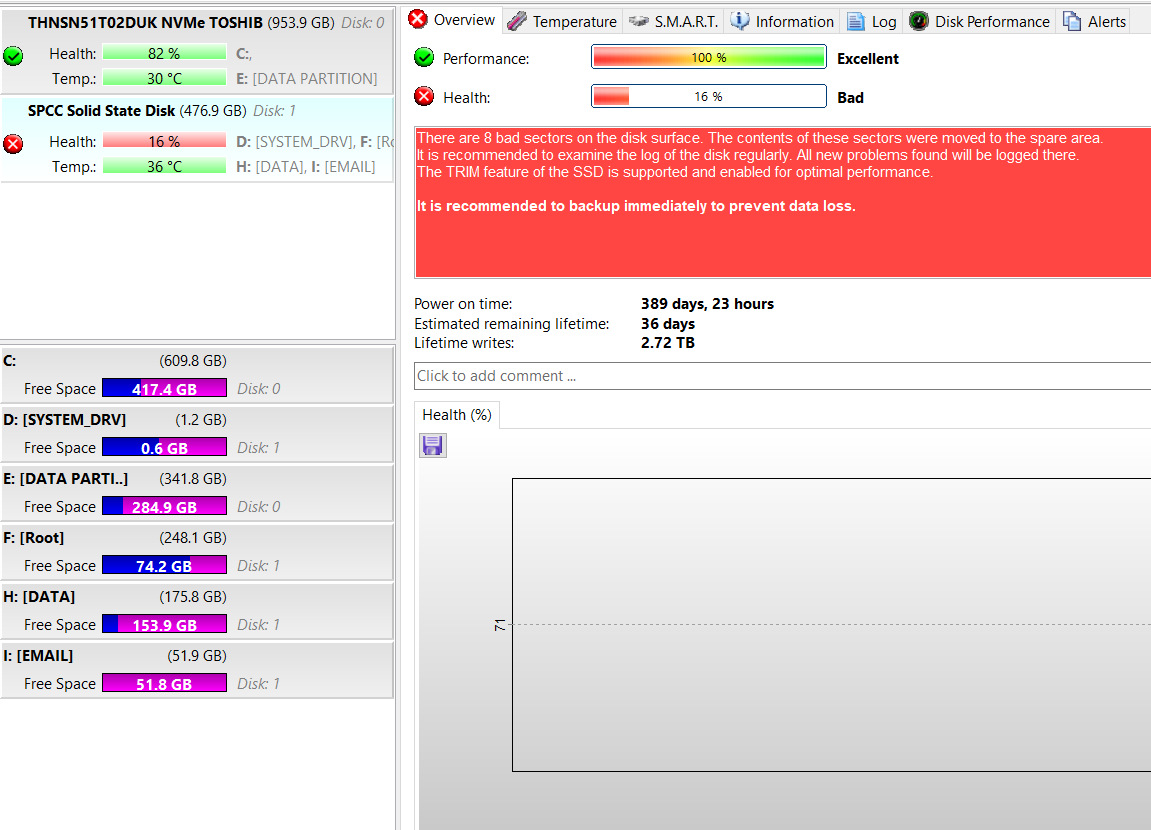Click the 'Estimated remaining lifetime:' label
Viewport: 1151px width, 830px height.
point(512,324)
